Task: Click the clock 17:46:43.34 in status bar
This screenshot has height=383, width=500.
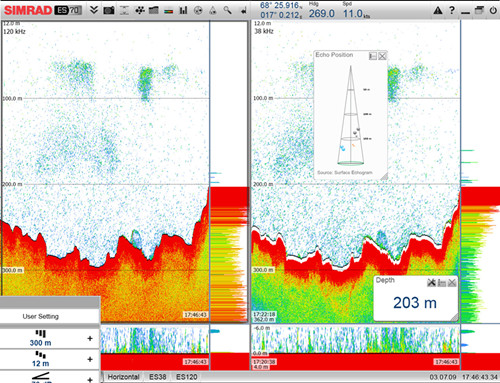Action: [x=480, y=377]
